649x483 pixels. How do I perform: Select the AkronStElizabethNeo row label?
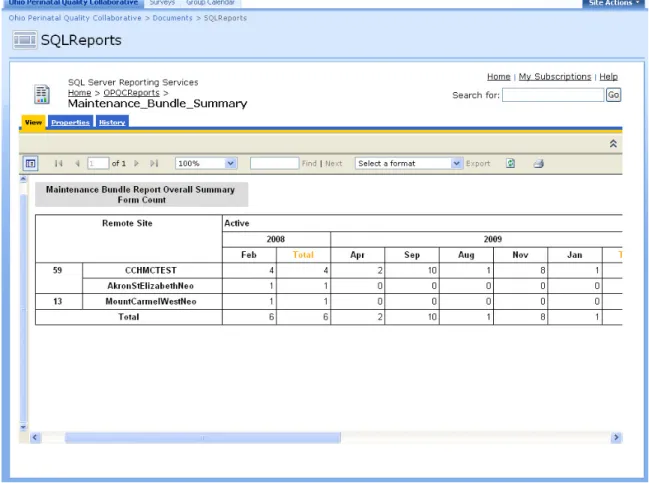[151, 286]
